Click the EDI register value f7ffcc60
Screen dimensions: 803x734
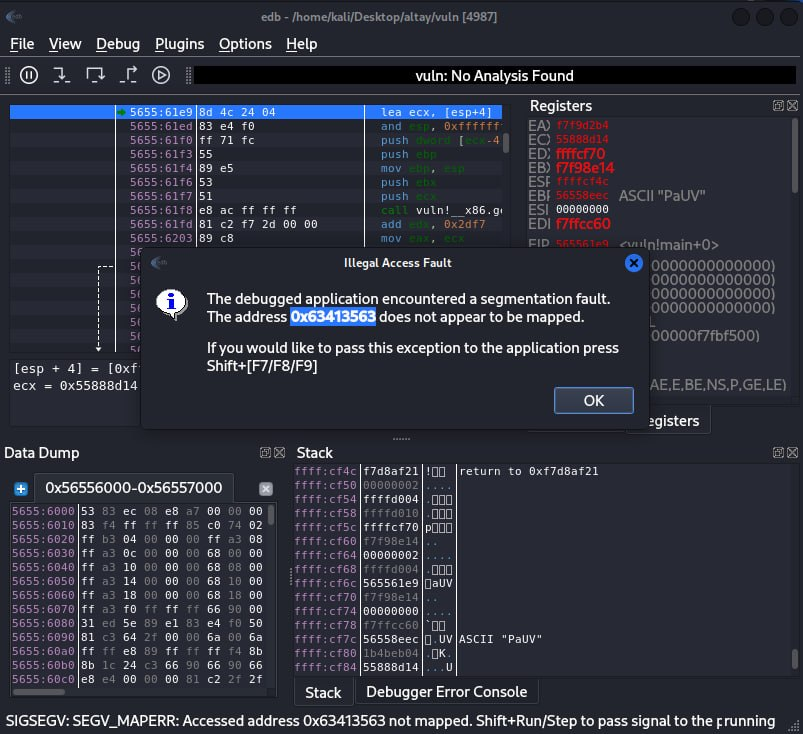click(583, 224)
